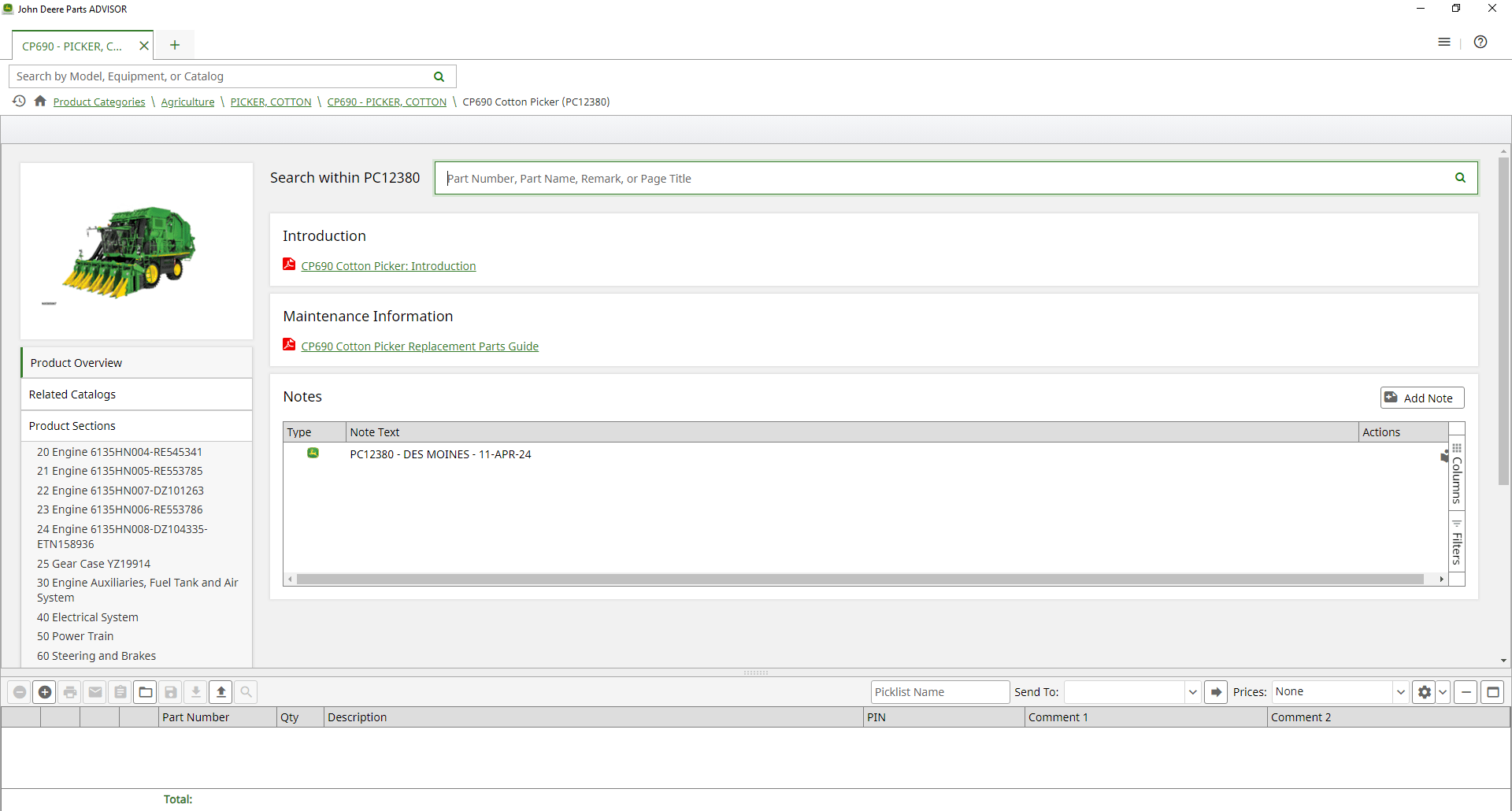Open section 24 Engine 6135HN008-DZ104335
This screenshot has height=811, width=1512.
pos(122,536)
